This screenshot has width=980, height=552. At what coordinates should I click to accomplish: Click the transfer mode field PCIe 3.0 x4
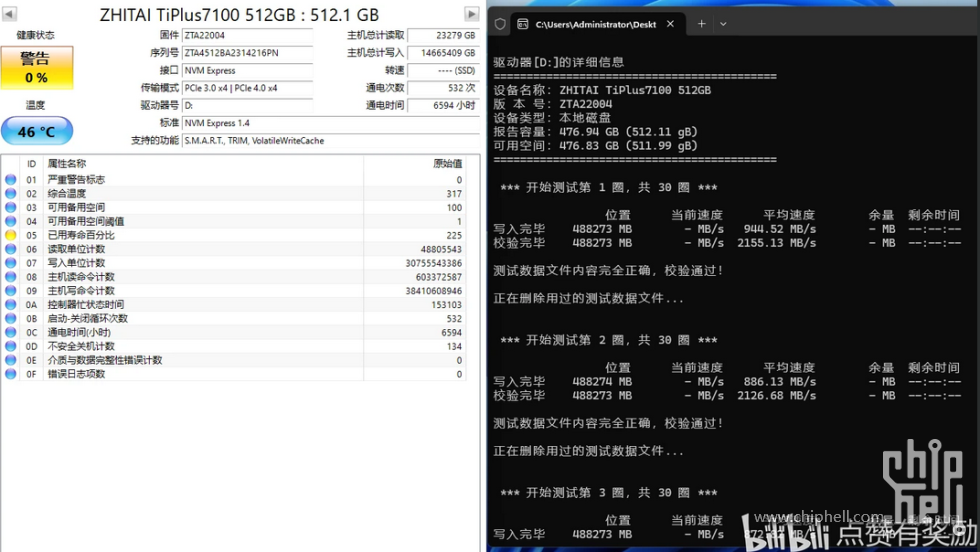(x=248, y=88)
